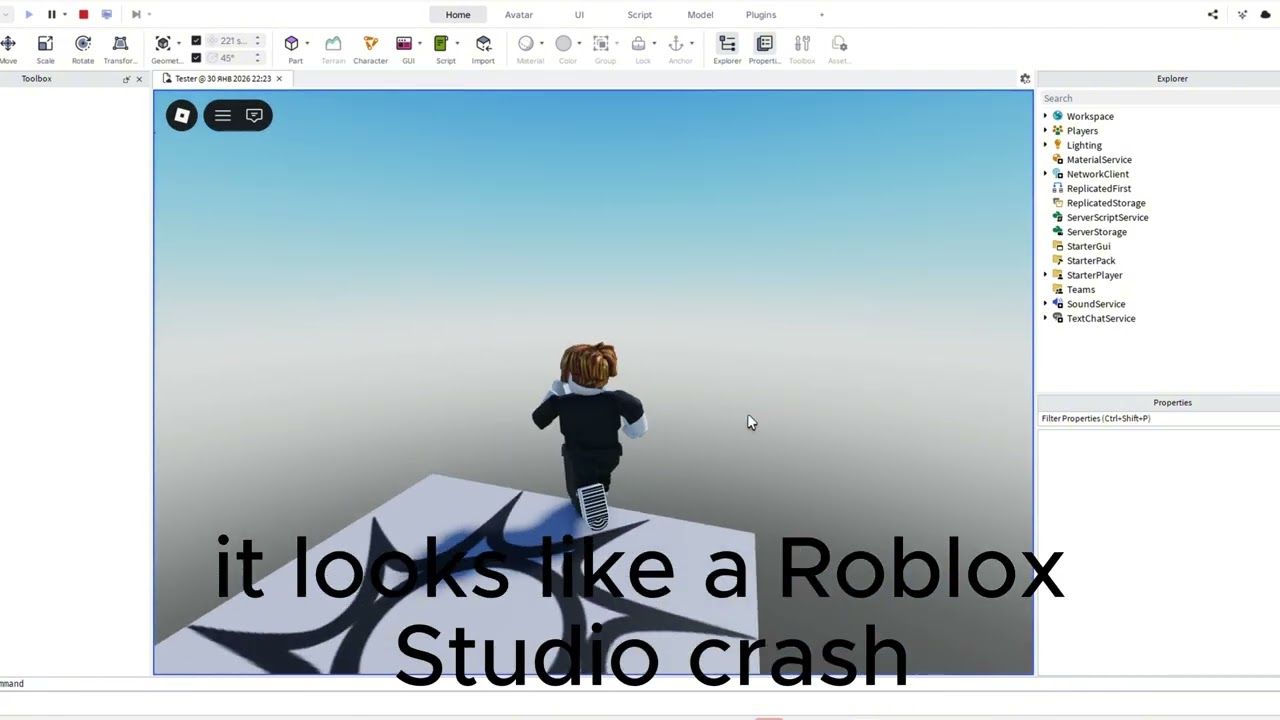Click the Lock toolbar icon
This screenshot has width=1280, height=720.
coord(638,44)
